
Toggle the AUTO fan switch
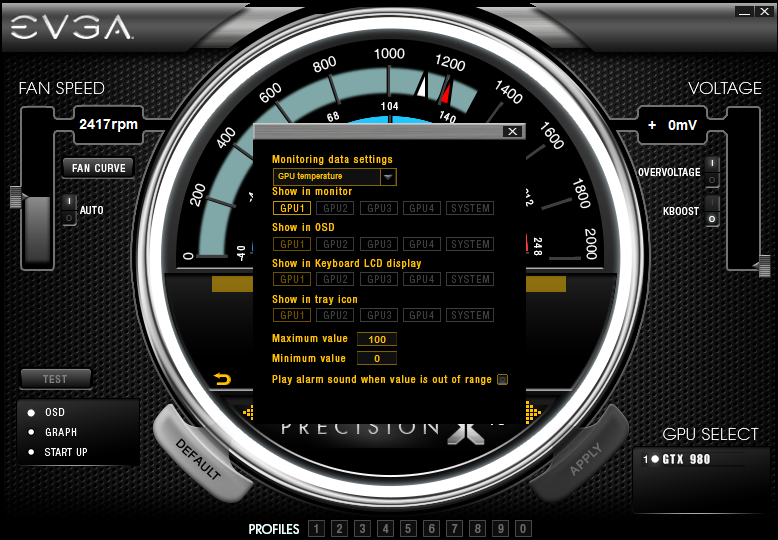tap(69, 210)
